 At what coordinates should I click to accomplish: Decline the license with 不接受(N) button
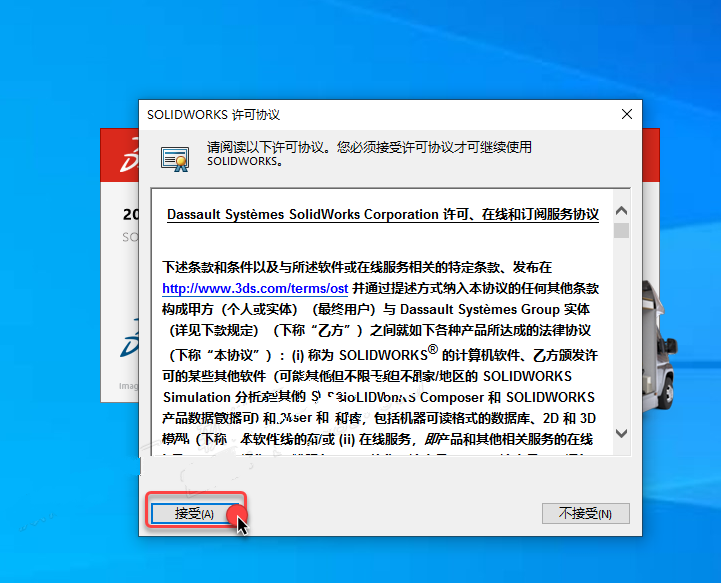[585, 513]
